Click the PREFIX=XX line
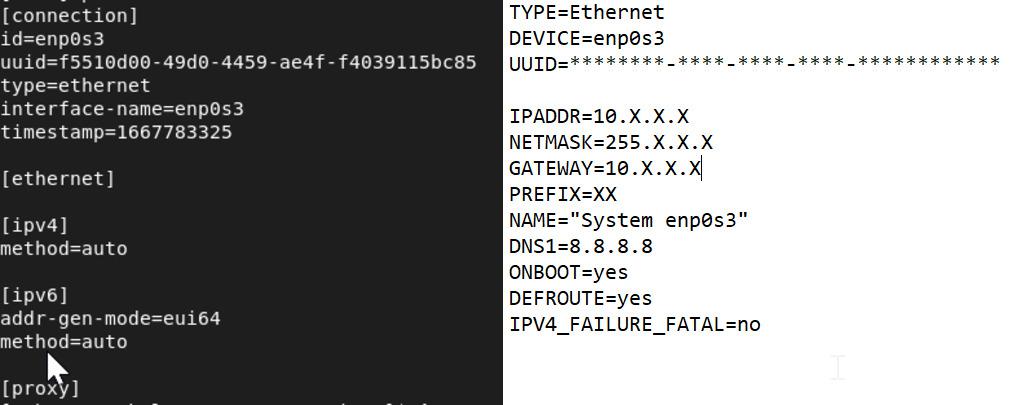Image resolution: width=1014 pixels, height=405 pixels. click(x=562, y=195)
